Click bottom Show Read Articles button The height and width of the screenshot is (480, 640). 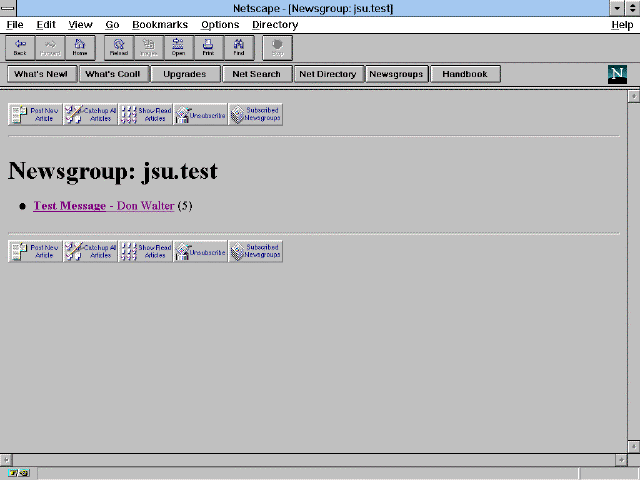tap(145, 251)
